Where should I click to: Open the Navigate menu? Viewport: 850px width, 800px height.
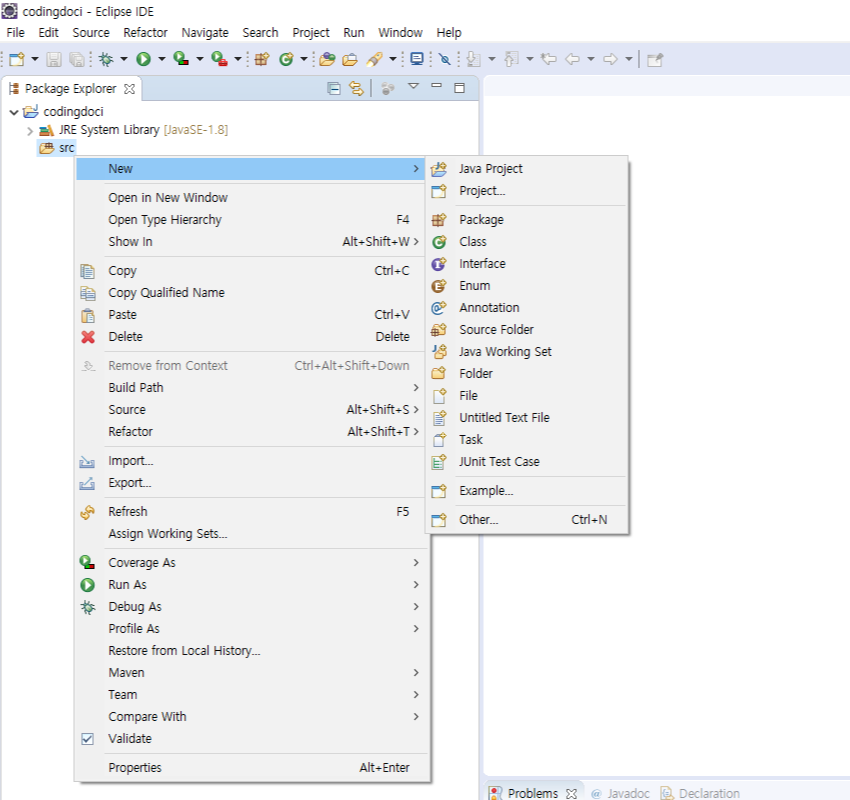(205, 33)
